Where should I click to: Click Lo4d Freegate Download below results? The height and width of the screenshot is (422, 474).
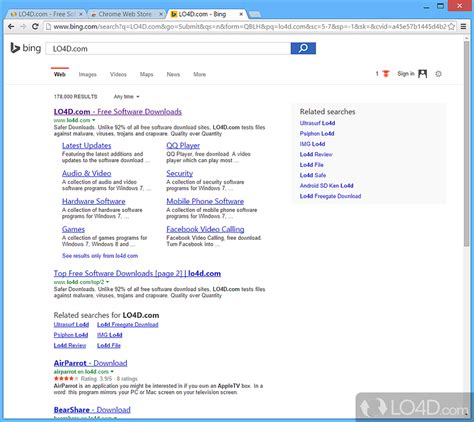(x=128, y=325)
